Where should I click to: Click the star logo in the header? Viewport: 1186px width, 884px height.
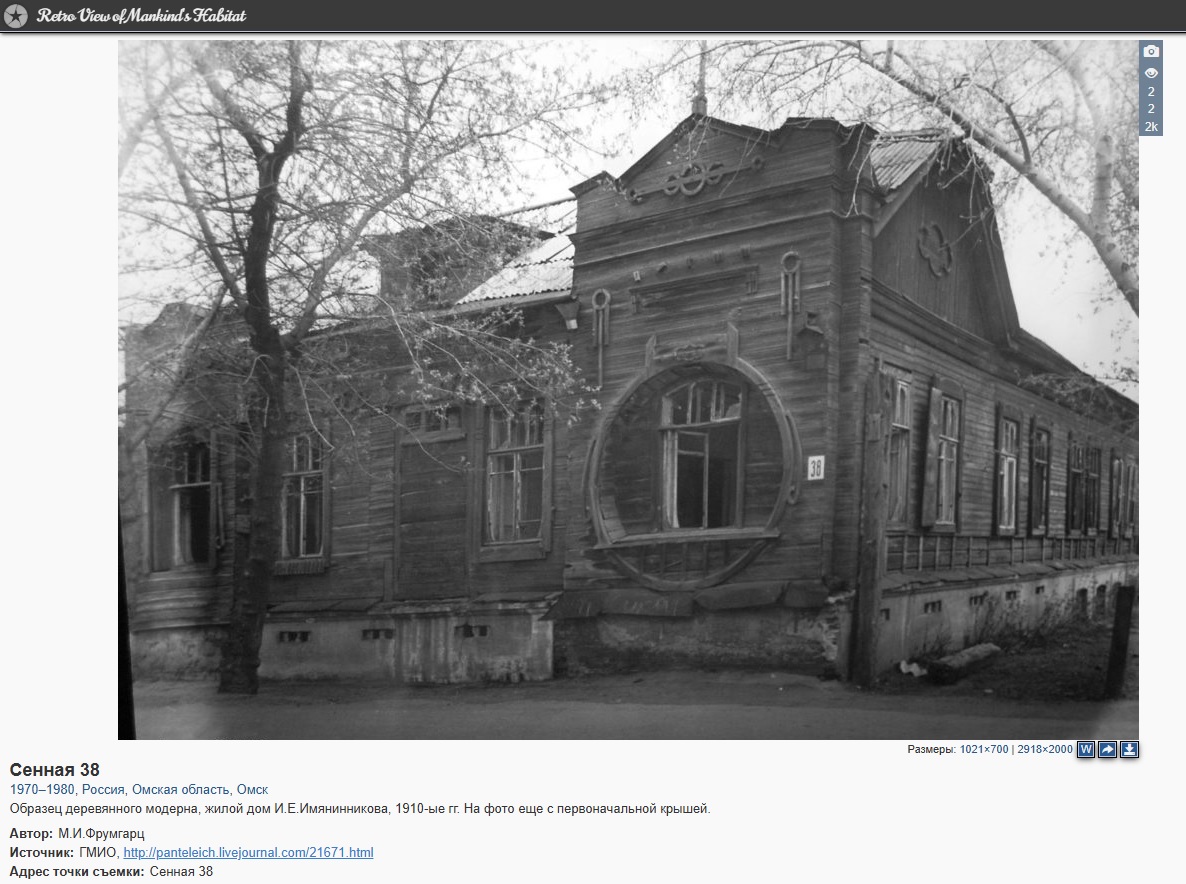16,16
